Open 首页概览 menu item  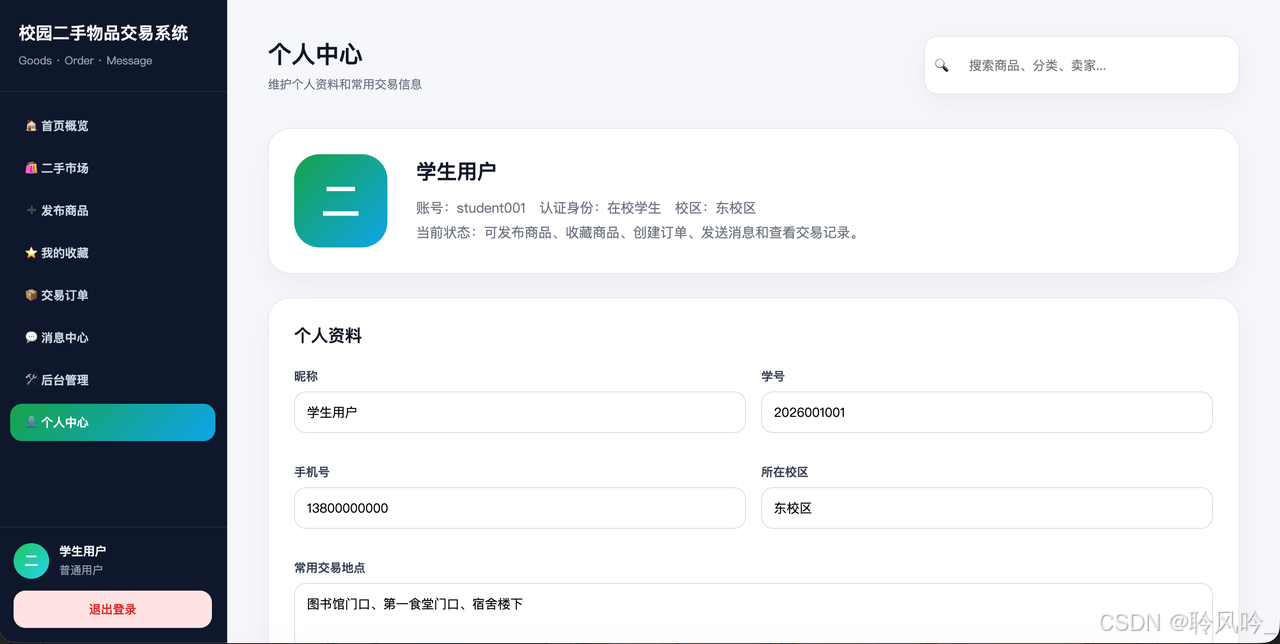click(112, 126)
